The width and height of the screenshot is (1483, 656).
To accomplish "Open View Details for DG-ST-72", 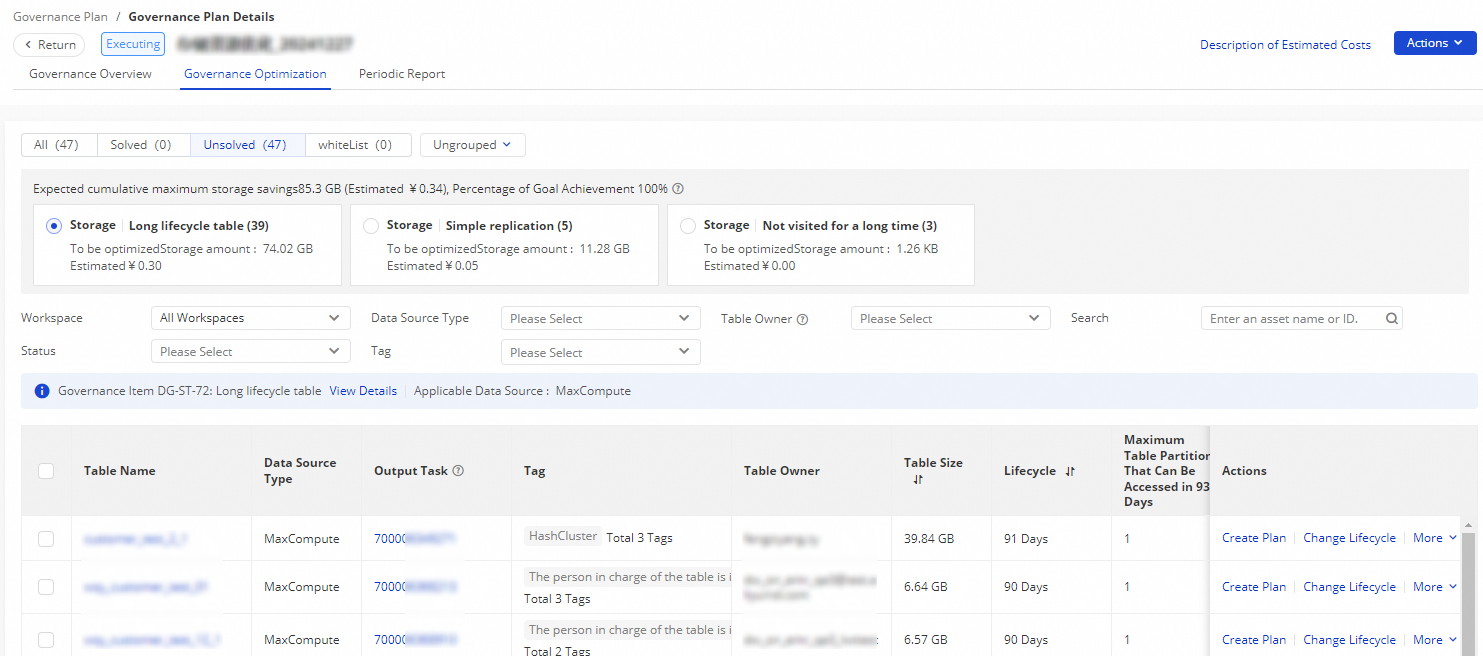I will click(363, 391).
